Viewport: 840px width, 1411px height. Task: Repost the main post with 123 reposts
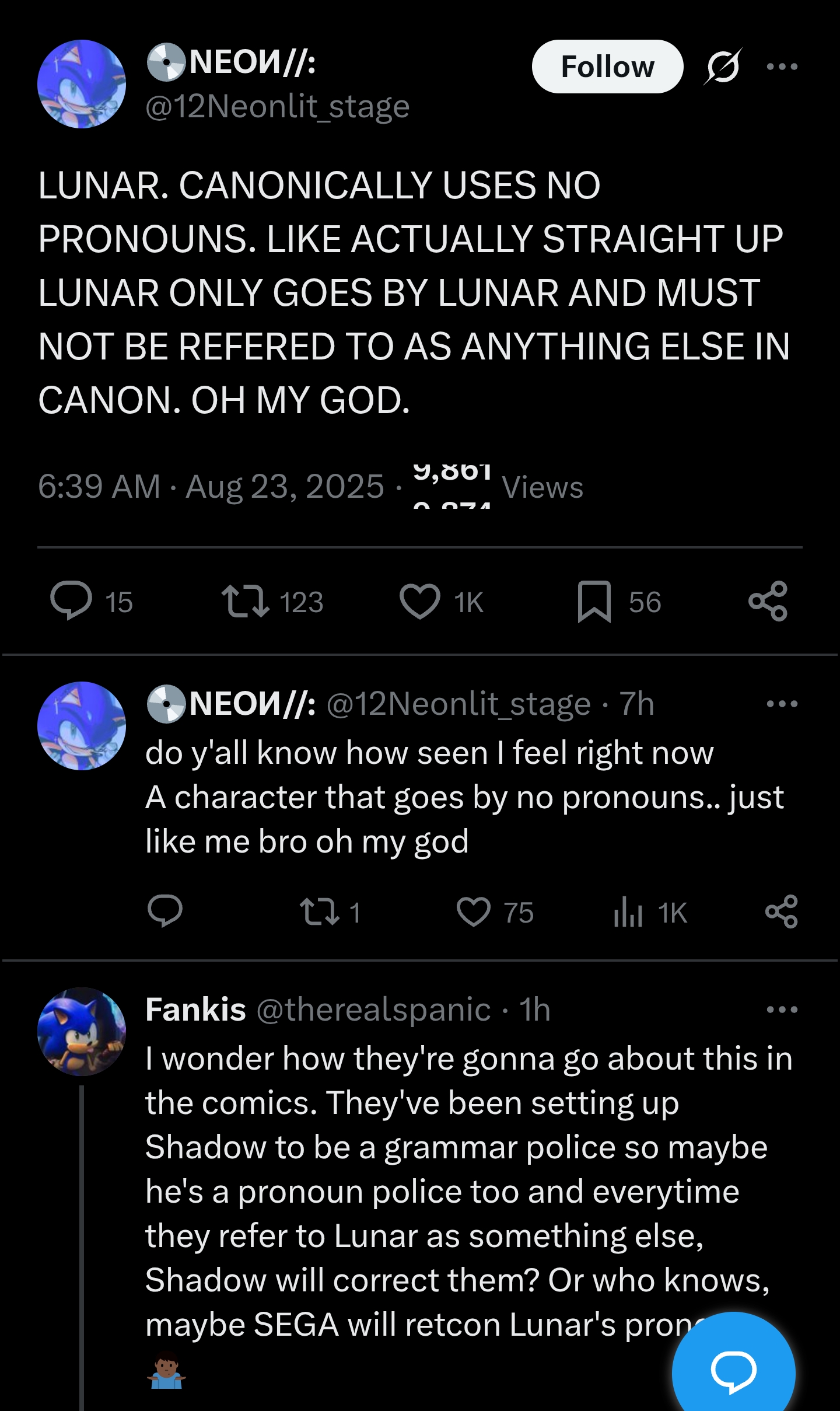point(246,601)
